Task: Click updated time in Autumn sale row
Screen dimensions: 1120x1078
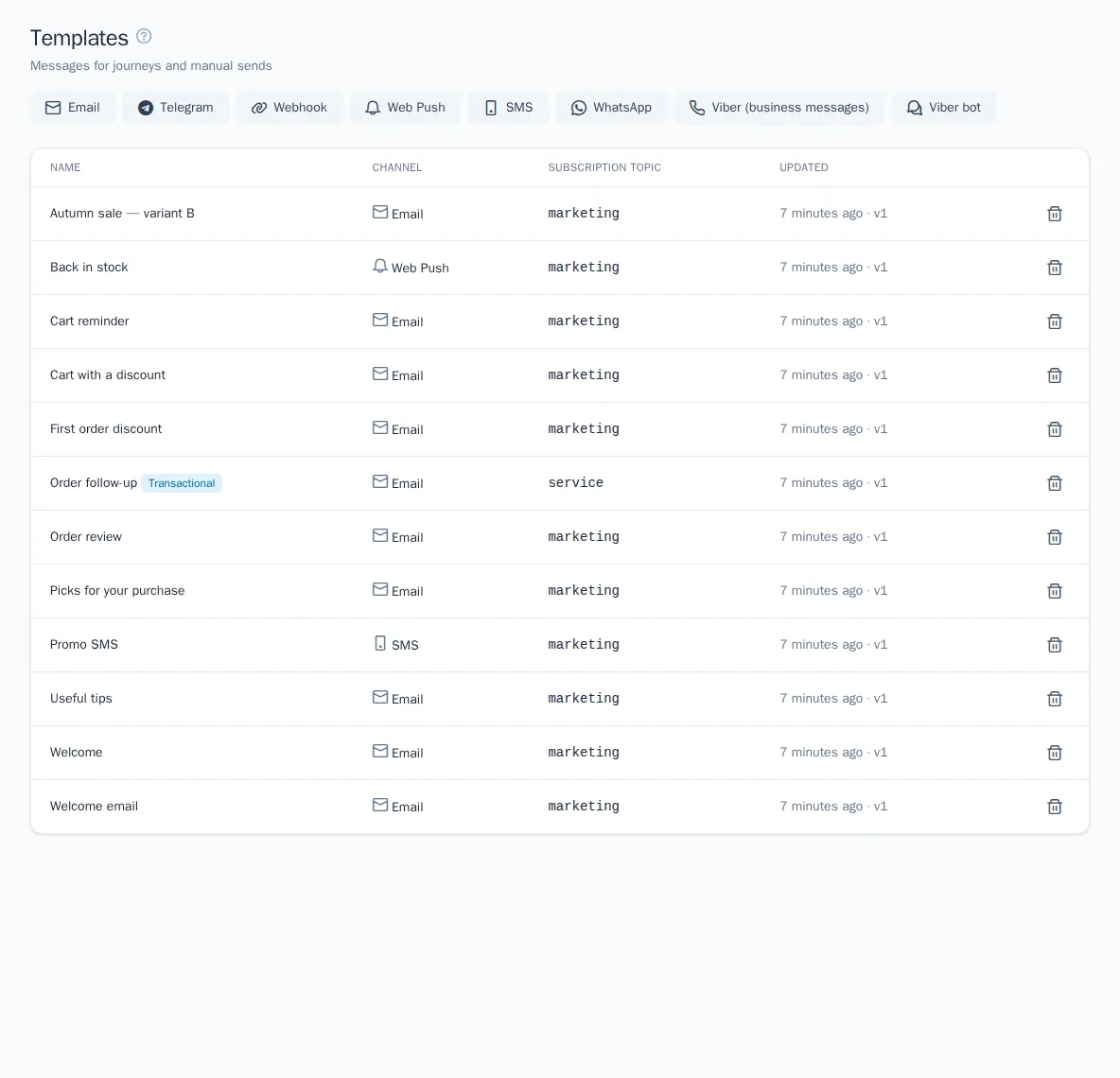Action: [833, 214]
